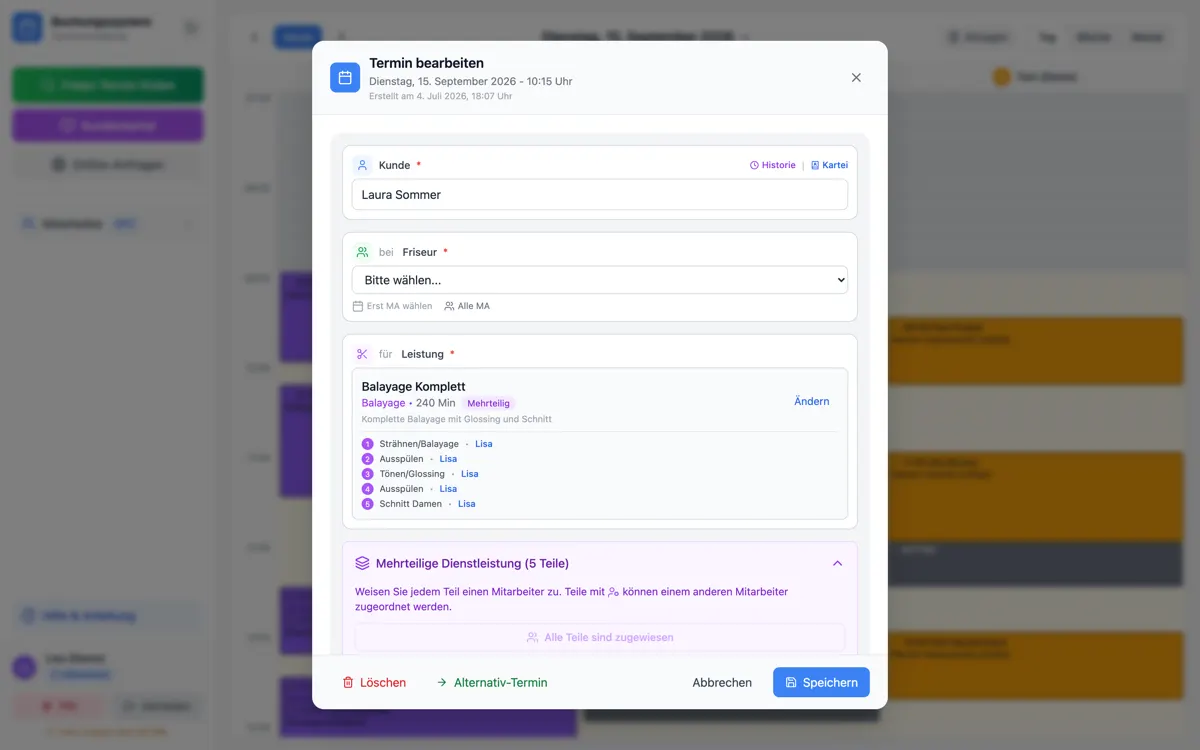Click the Leistung scissors icon
This screenshot has width=1200, height=750.
pos(362,354)
